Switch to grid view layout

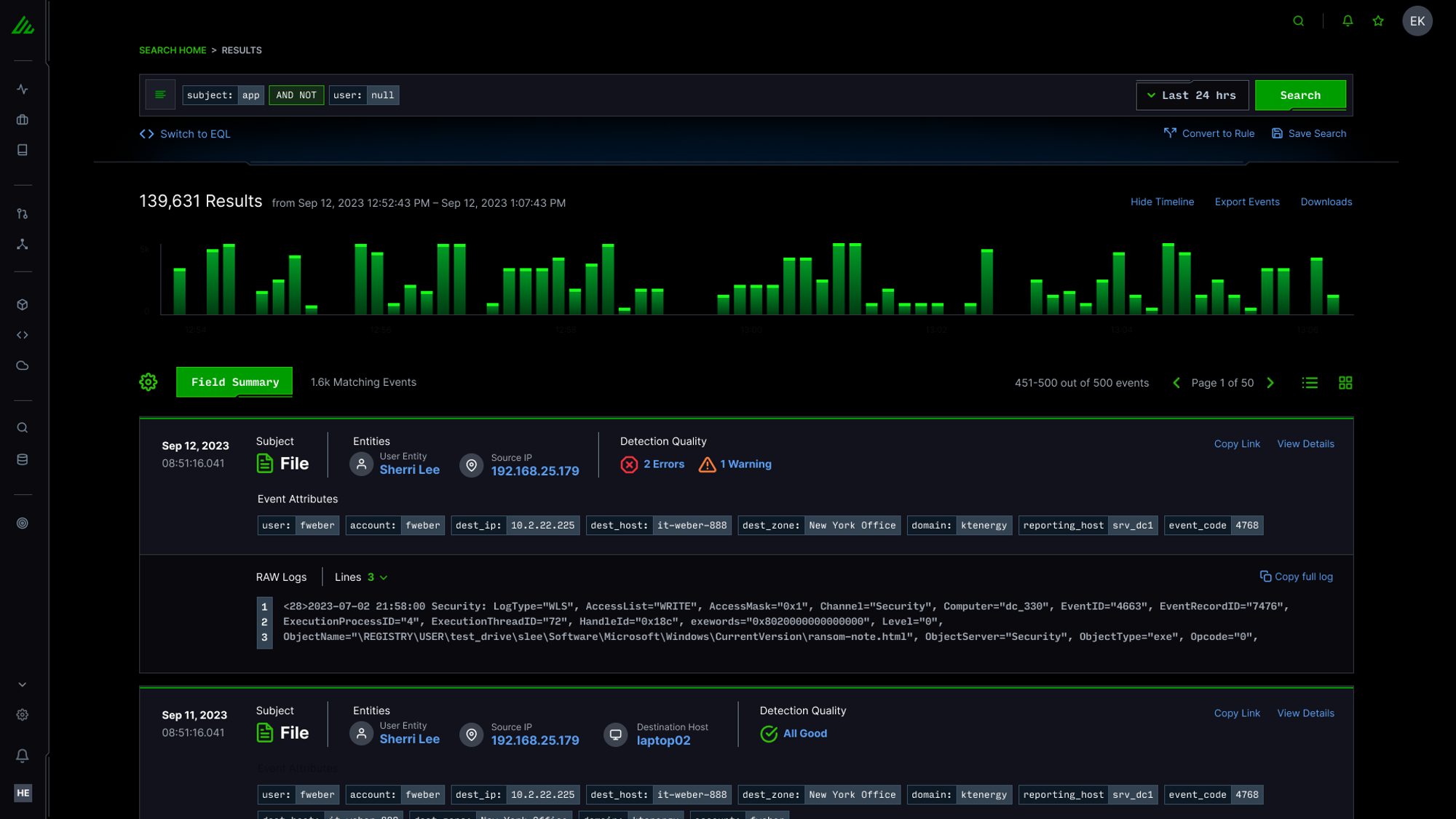(1345, 383)
